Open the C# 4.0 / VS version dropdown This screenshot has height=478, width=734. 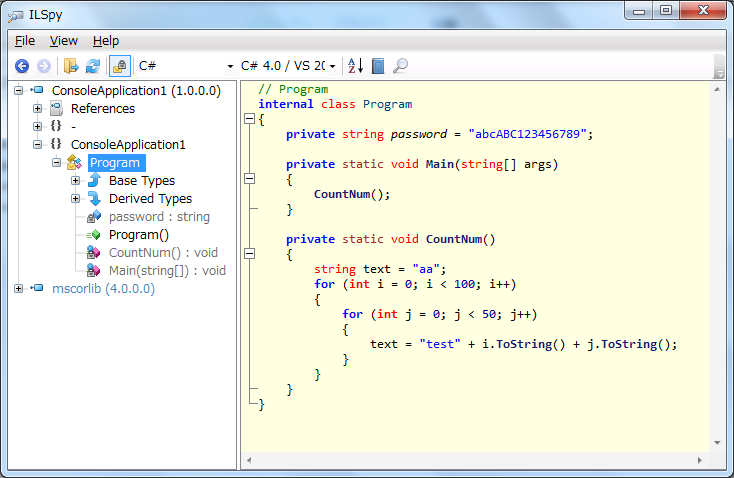pos(288,66)
